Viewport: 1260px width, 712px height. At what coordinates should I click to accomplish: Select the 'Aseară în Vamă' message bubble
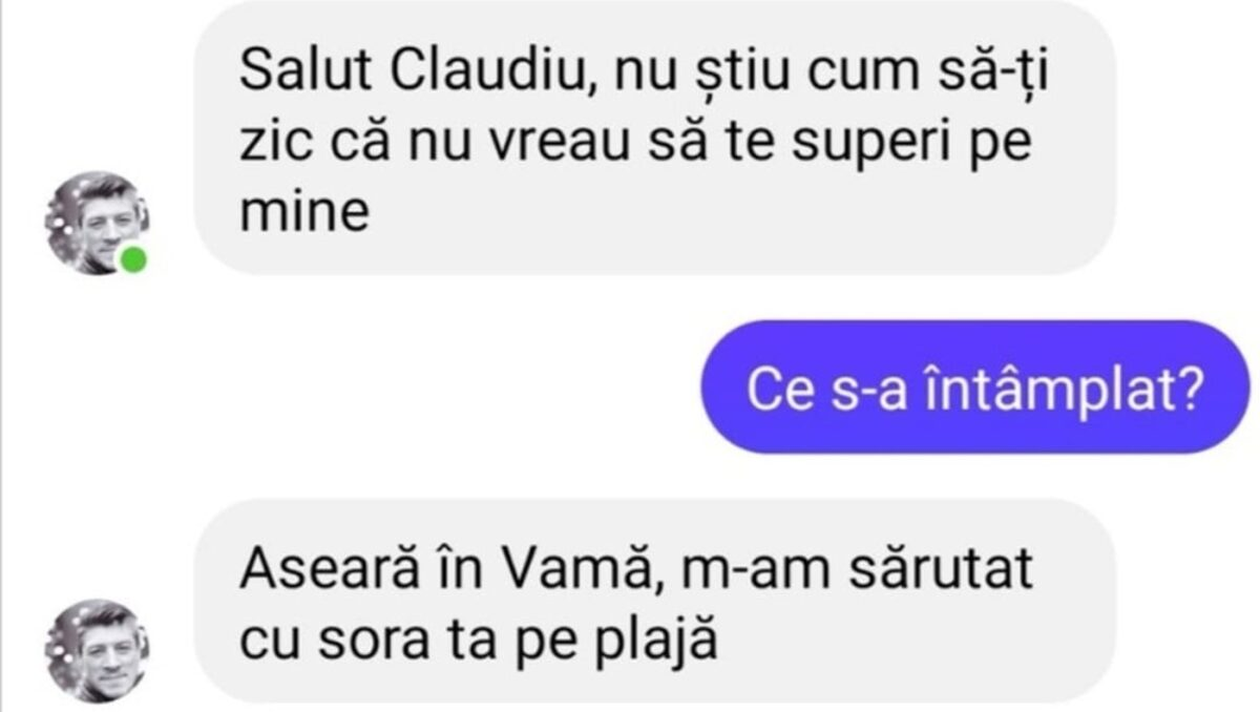tap(654, 601)
